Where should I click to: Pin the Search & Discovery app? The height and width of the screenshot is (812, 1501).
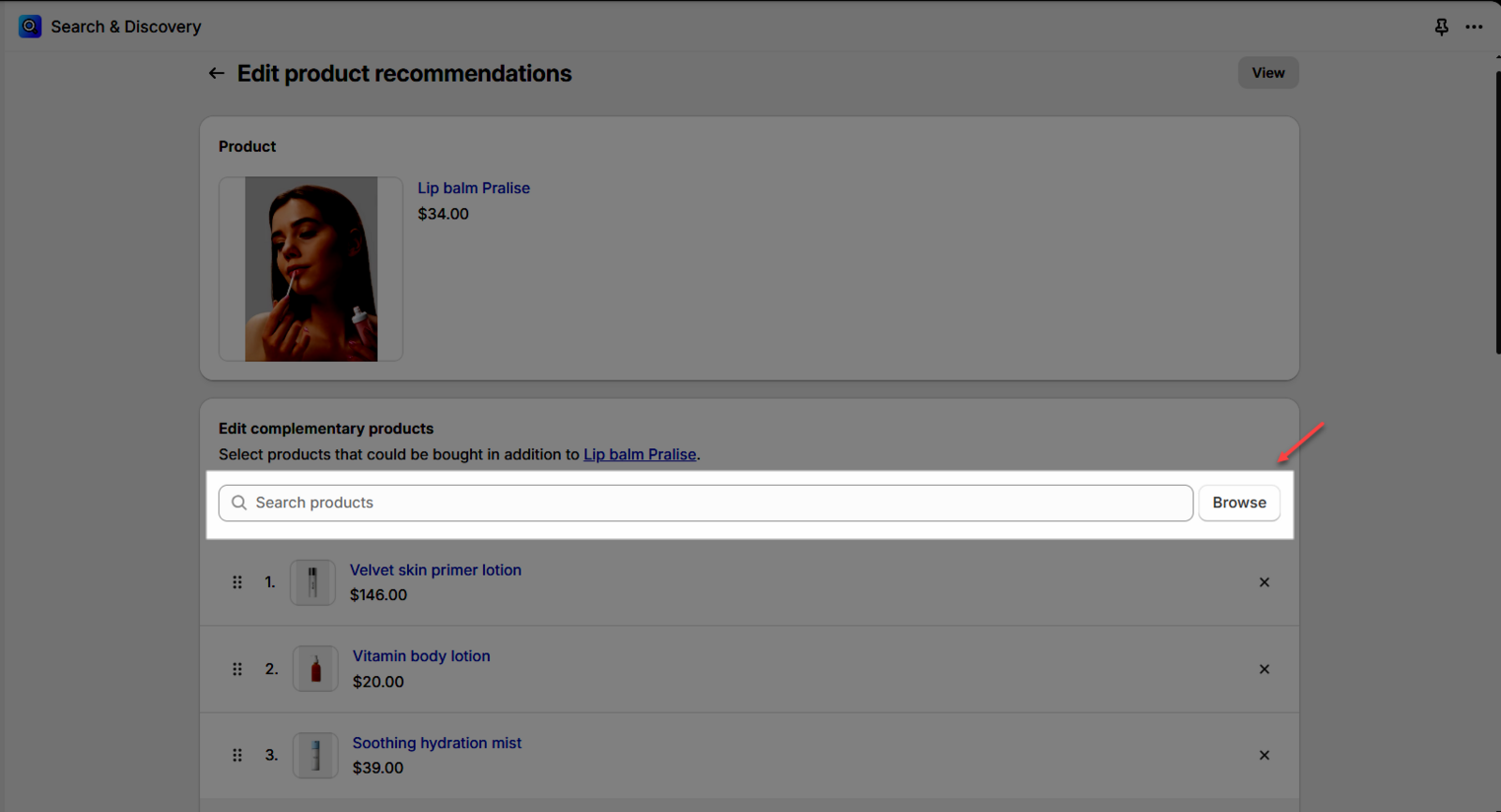coord(1442,27)
